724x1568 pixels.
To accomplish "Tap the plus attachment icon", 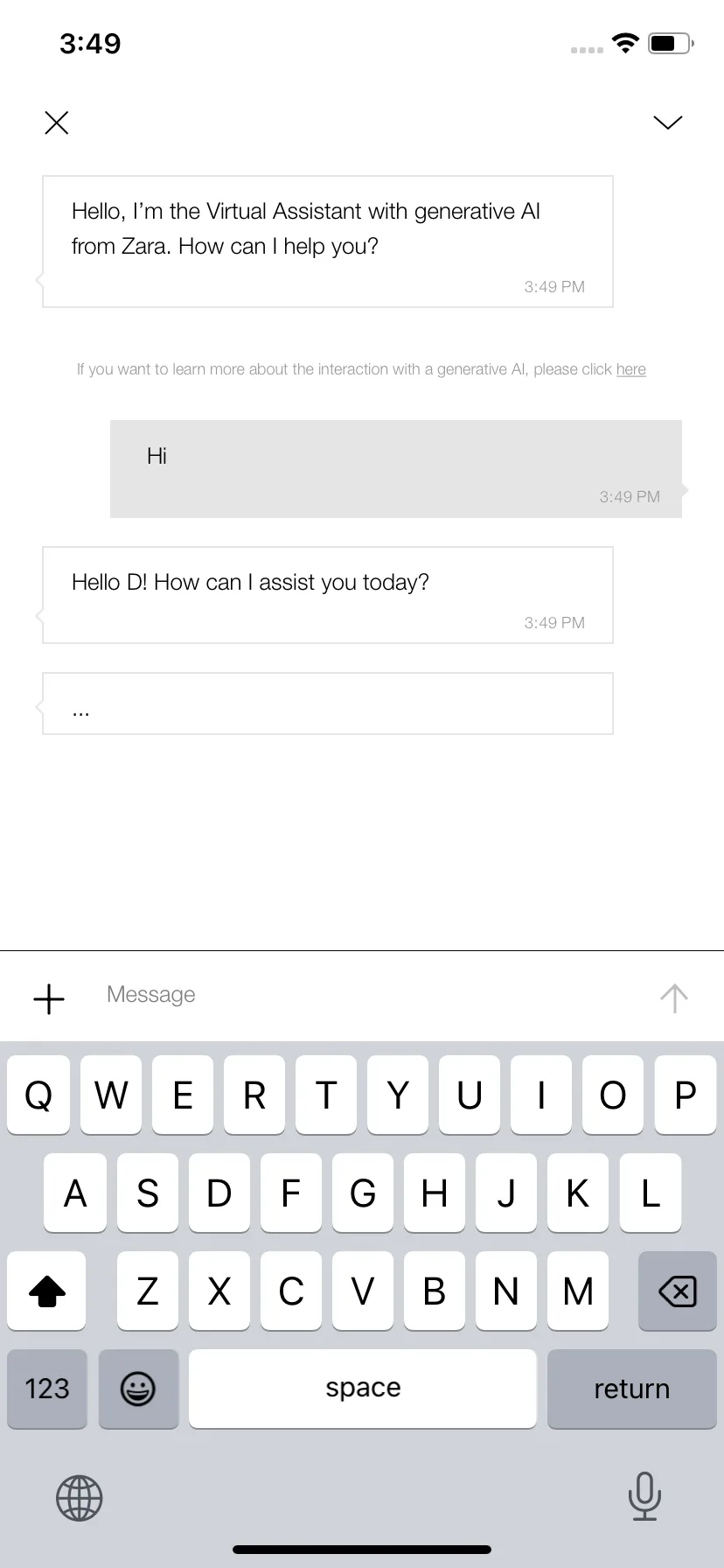I will point(49,998).
